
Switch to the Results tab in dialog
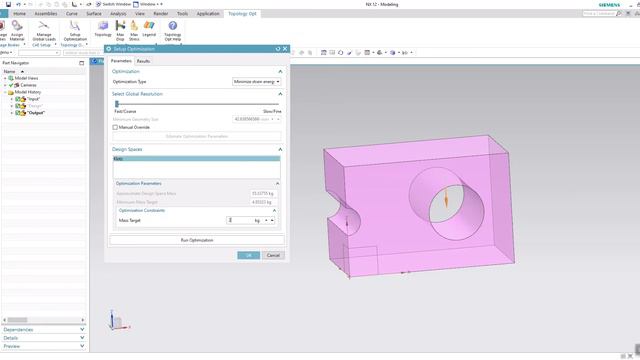pyautogui.click(x=143, y=61)
